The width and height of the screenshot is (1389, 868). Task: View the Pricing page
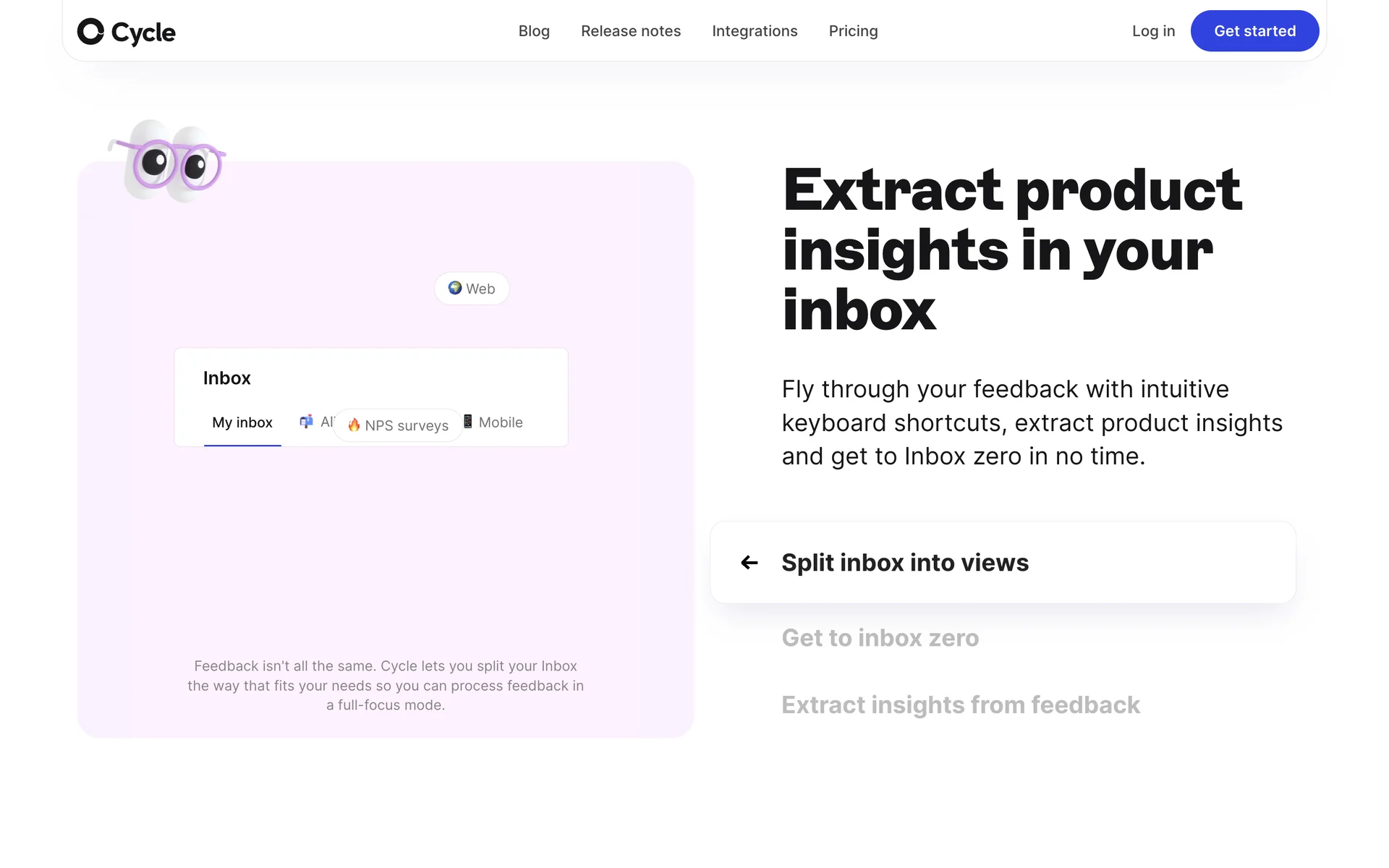click(853, 31)
